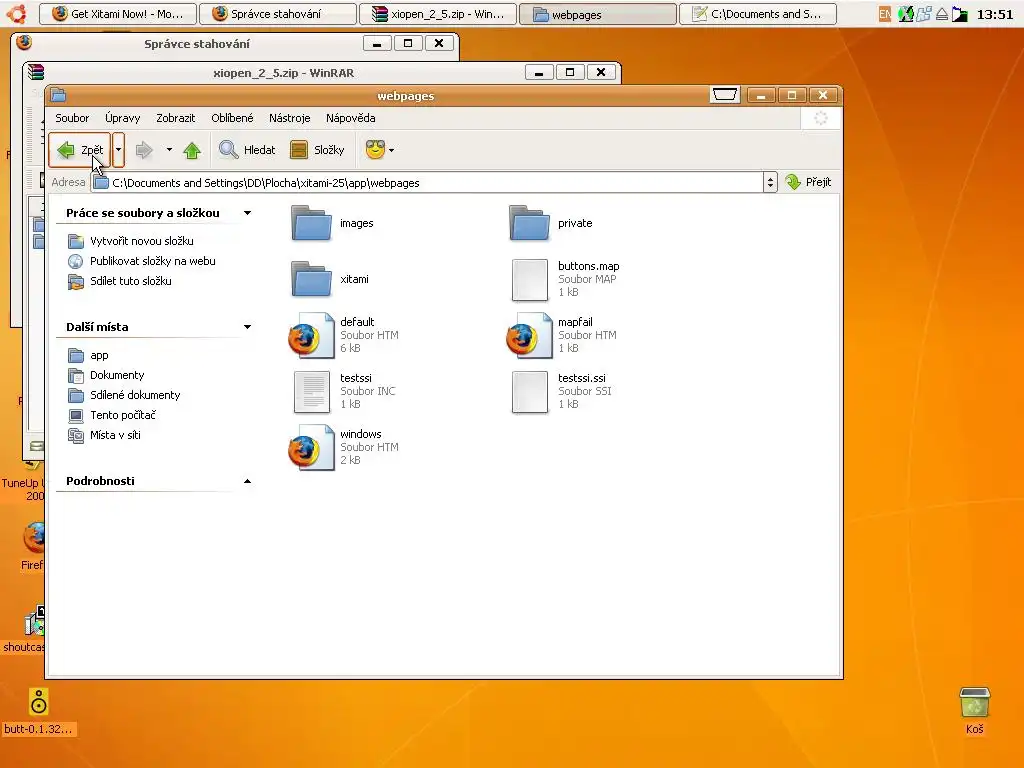Image resolution: width=1024 pixels, height=768 pixels.
Task: Open Dokumenty from Další místa
Action: 117,375
